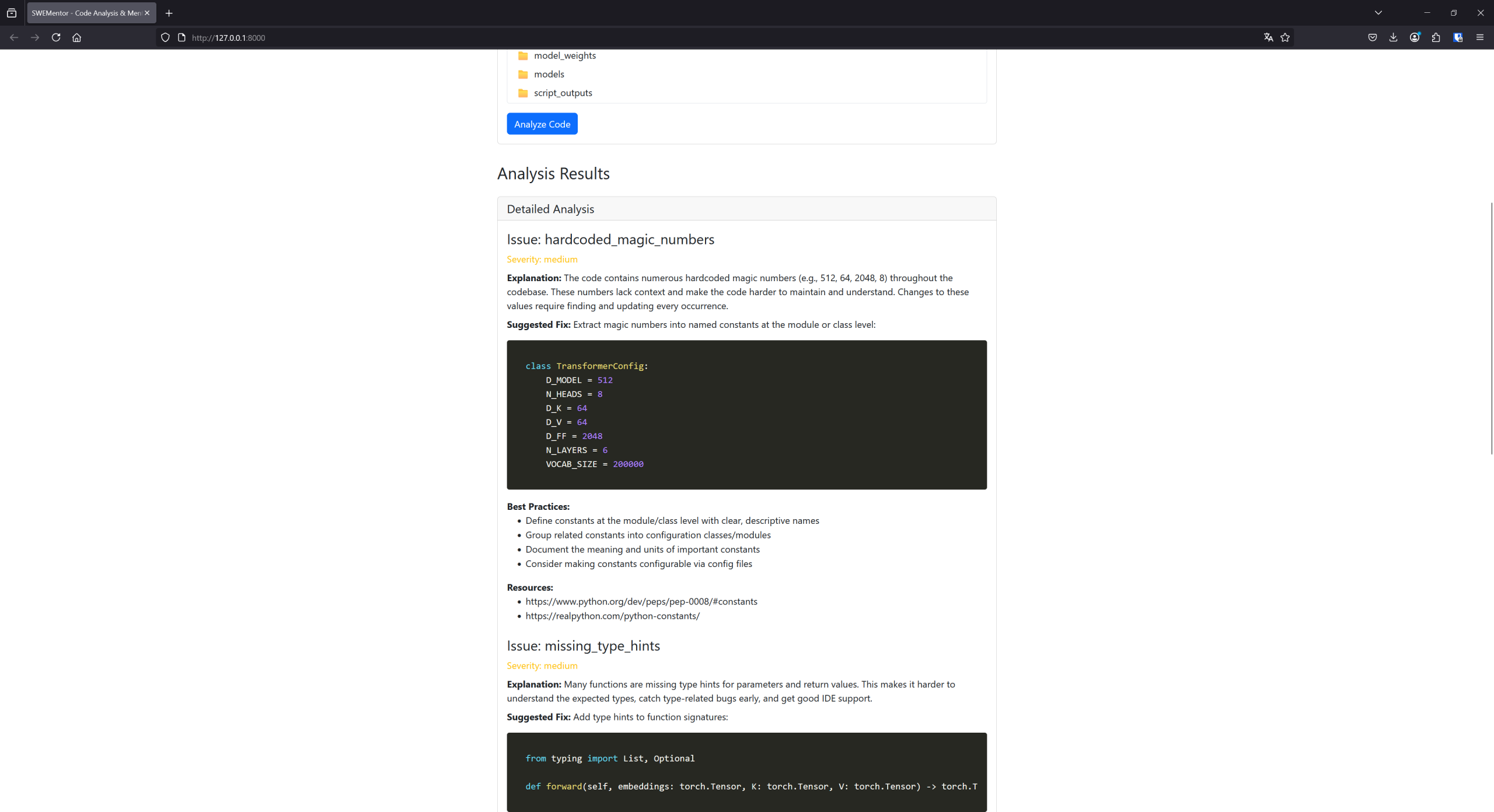Open the PEP 8 constants link
1494x812 pixels.
641,601
